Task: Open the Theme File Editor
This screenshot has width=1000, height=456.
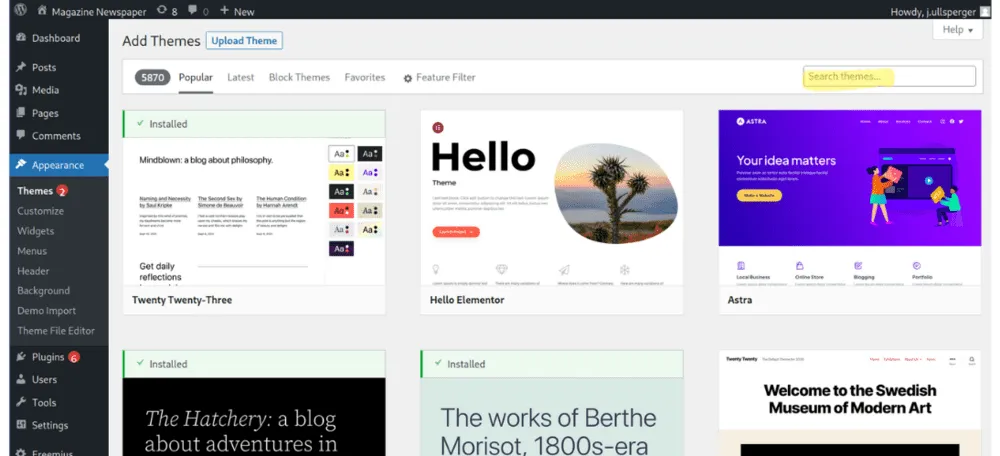Action: [56, 331]
